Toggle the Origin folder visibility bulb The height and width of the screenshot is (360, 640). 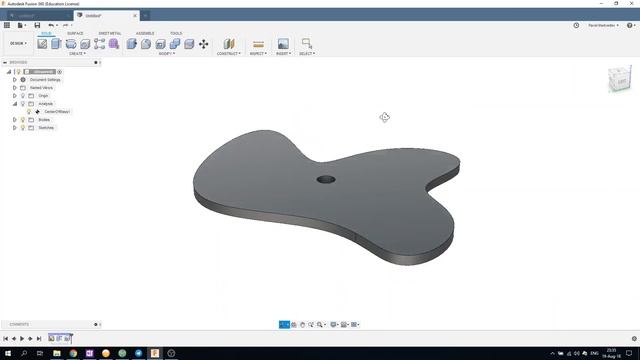click(23, 96)
